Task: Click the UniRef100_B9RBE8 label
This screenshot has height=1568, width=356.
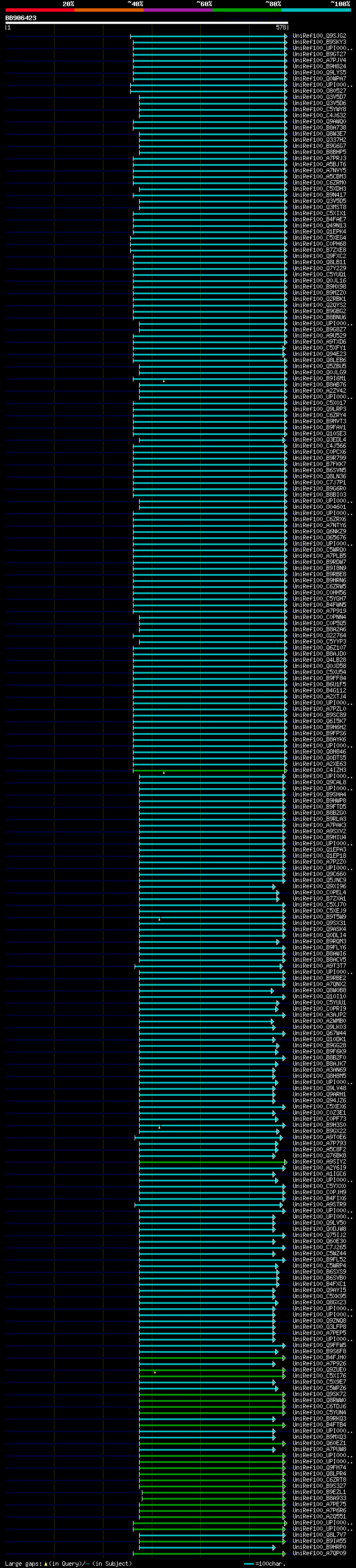Action: click(x=319, y=574)
